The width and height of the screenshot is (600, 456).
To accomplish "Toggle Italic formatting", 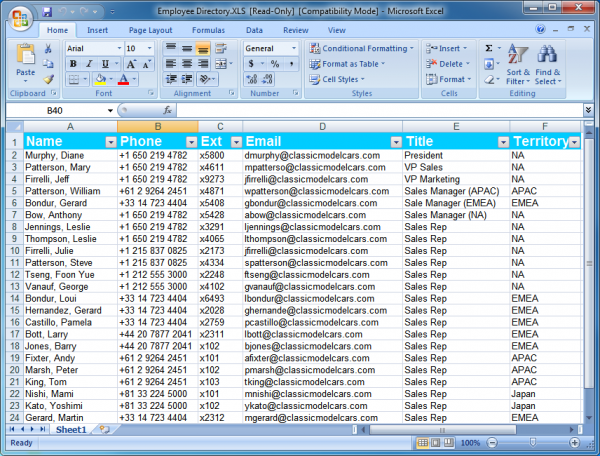I will [89, 64].
